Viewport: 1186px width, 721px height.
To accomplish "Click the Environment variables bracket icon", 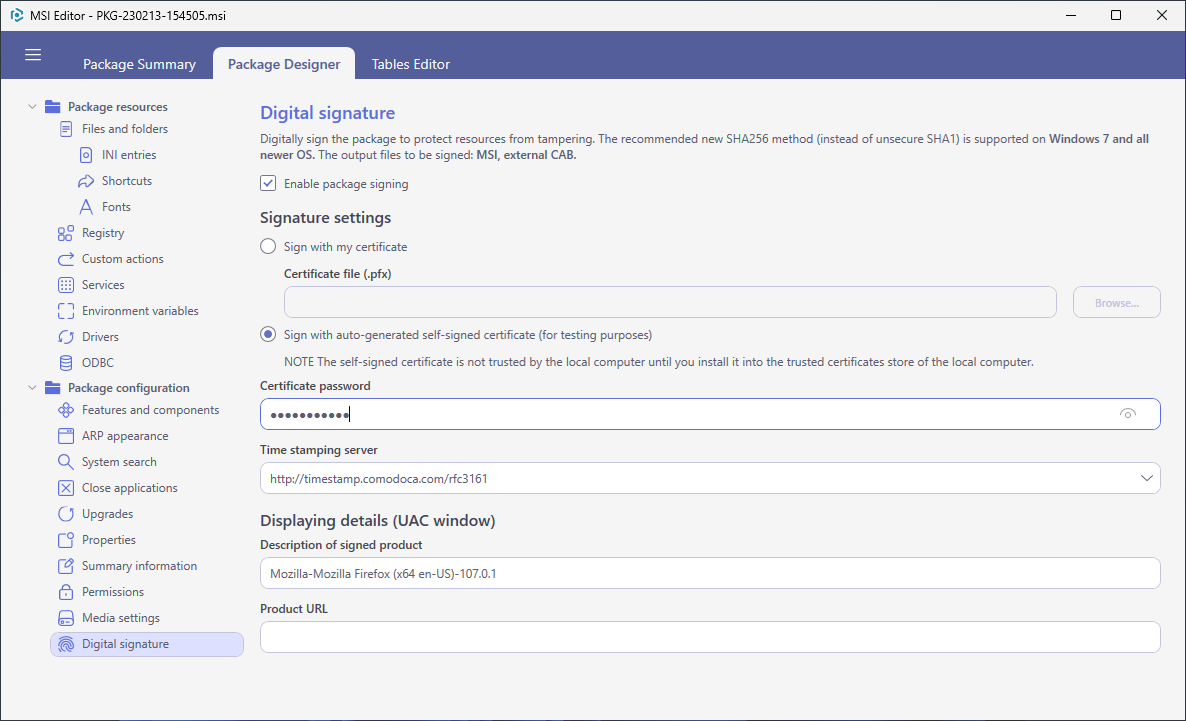I will coord(66,311).
